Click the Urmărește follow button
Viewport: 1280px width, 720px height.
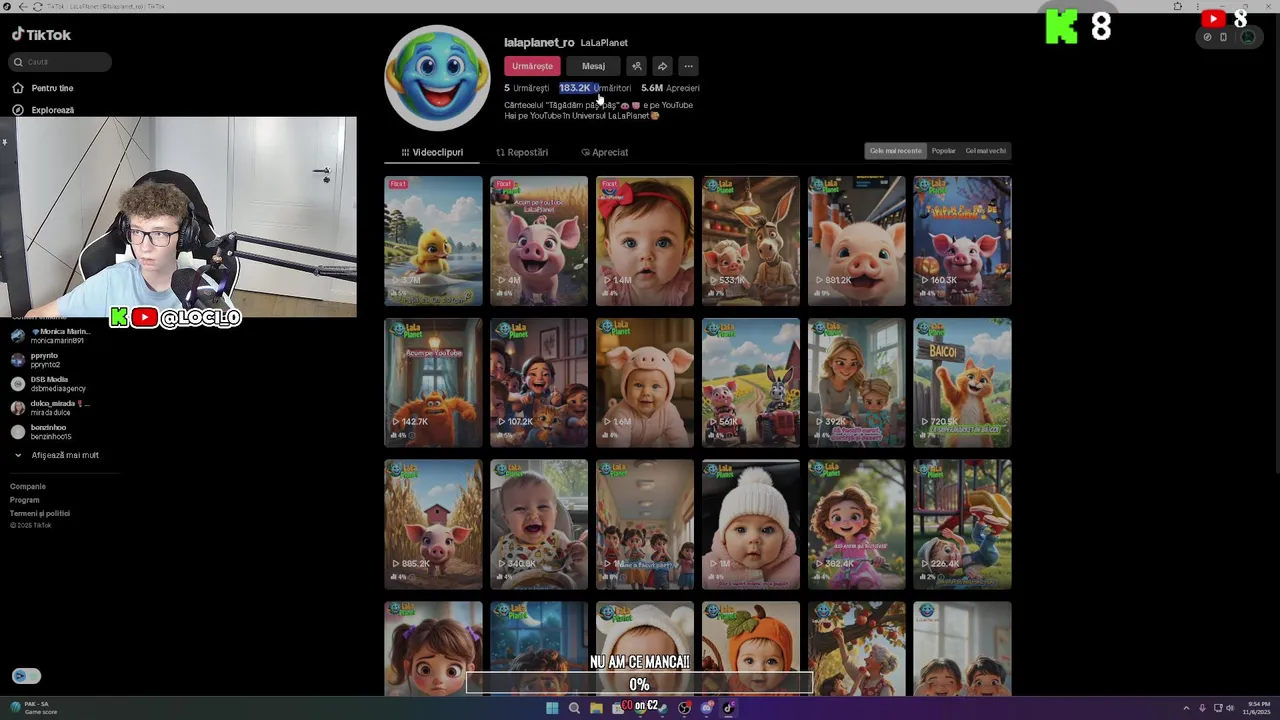pos(532,66)
